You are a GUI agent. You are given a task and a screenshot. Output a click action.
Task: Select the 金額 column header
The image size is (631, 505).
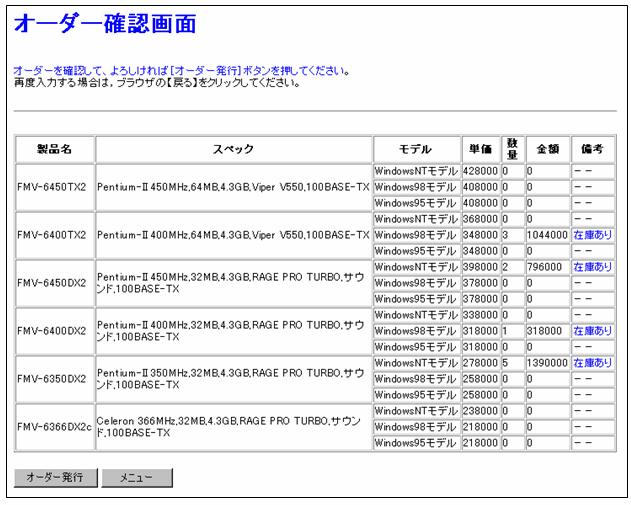548,149
